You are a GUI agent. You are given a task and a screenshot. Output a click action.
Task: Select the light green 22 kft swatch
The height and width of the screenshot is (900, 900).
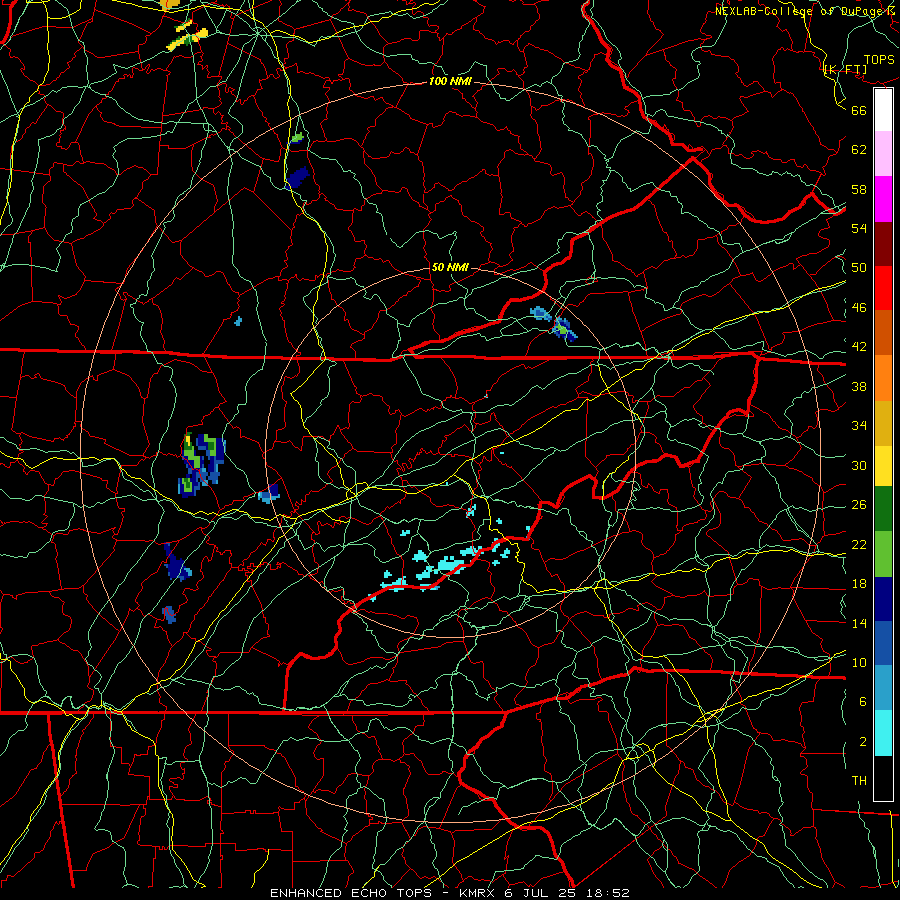tap(883, 554)
